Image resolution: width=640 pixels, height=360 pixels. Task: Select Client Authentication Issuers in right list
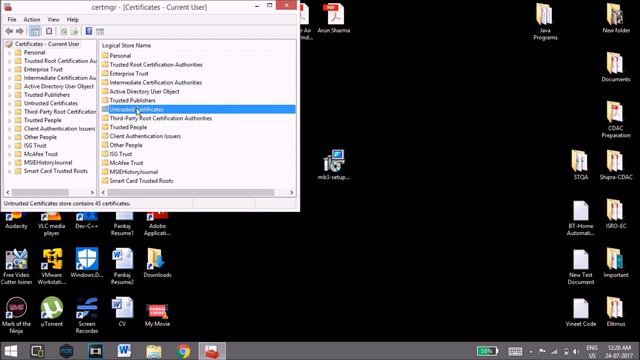[145, 136]
